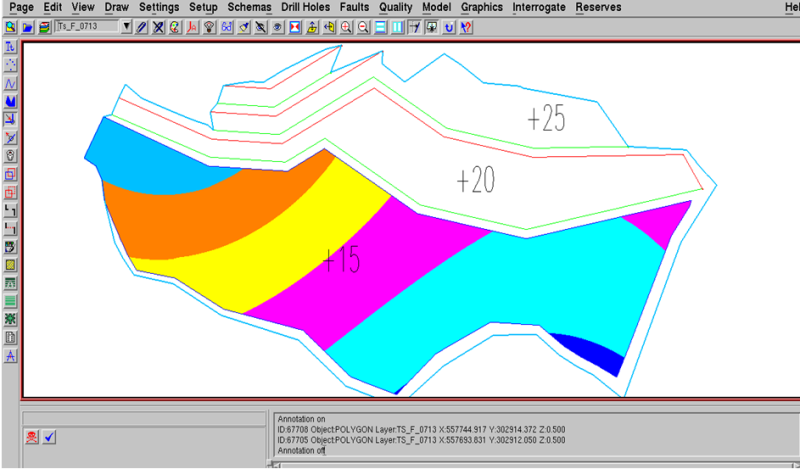Click the green star burst sidebar icon
Screen dimensions: 800x469
(10, 319)
